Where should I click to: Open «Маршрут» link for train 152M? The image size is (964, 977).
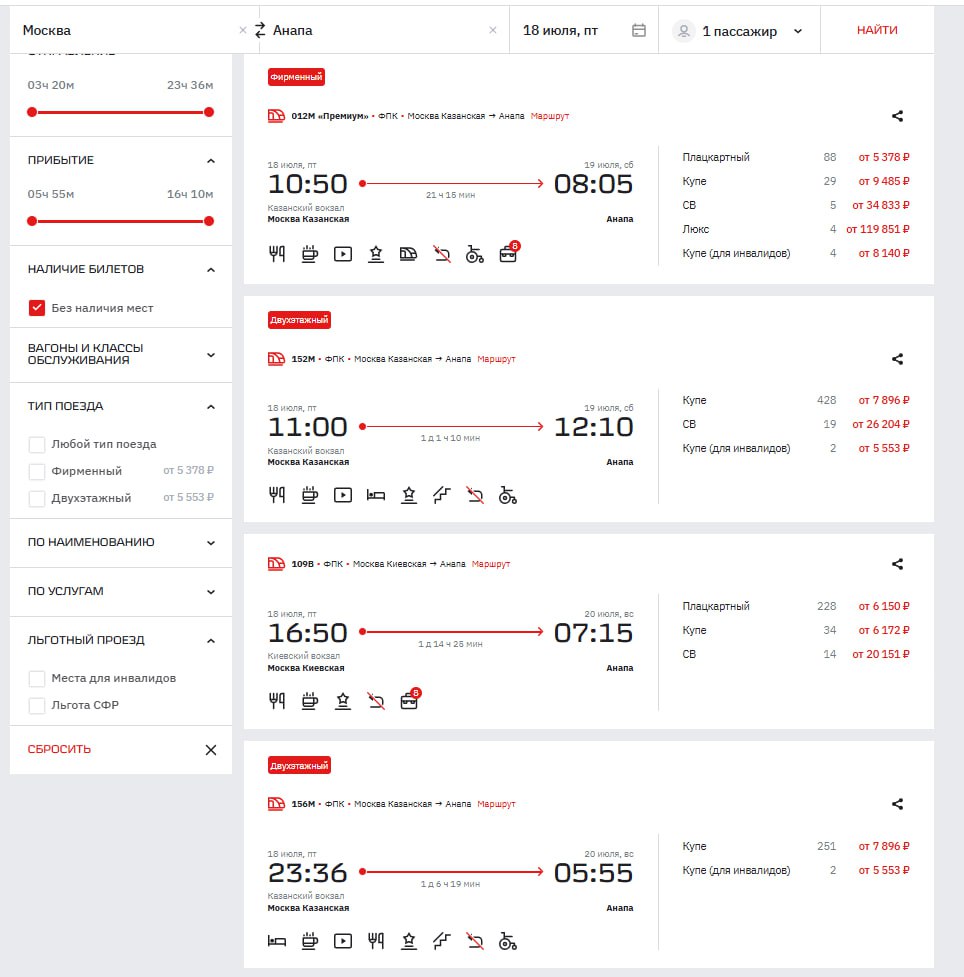[496, 359]
